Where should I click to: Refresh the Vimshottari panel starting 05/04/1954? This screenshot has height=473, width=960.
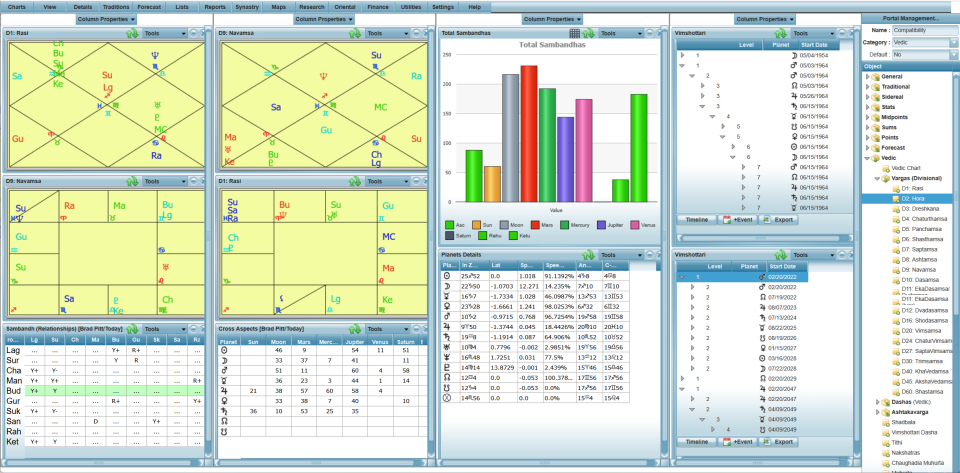click(x=781, y=33)
